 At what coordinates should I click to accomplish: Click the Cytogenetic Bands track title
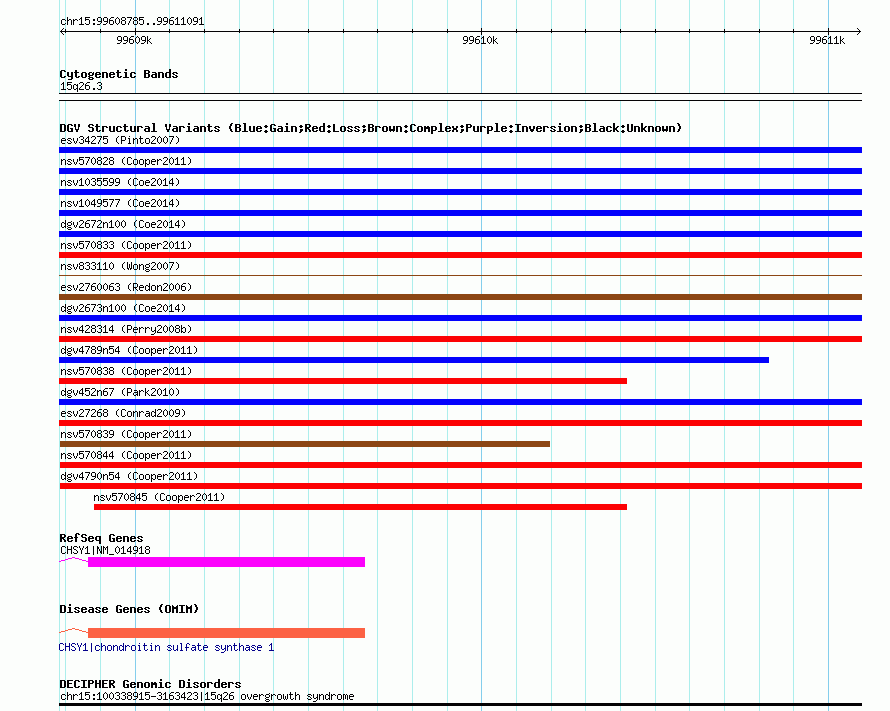[x=119, y=74]
